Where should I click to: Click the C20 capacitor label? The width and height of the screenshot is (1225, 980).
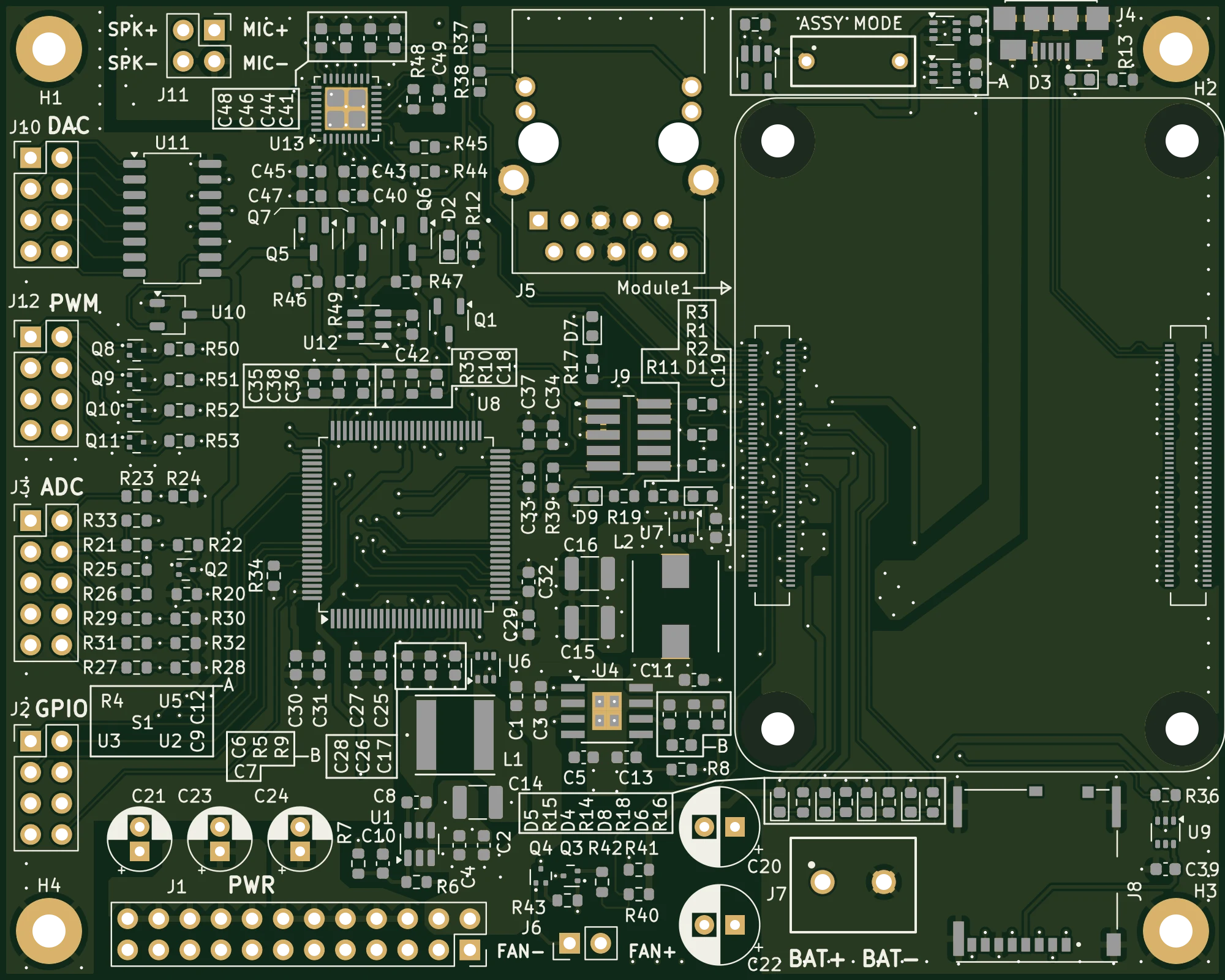764,867
